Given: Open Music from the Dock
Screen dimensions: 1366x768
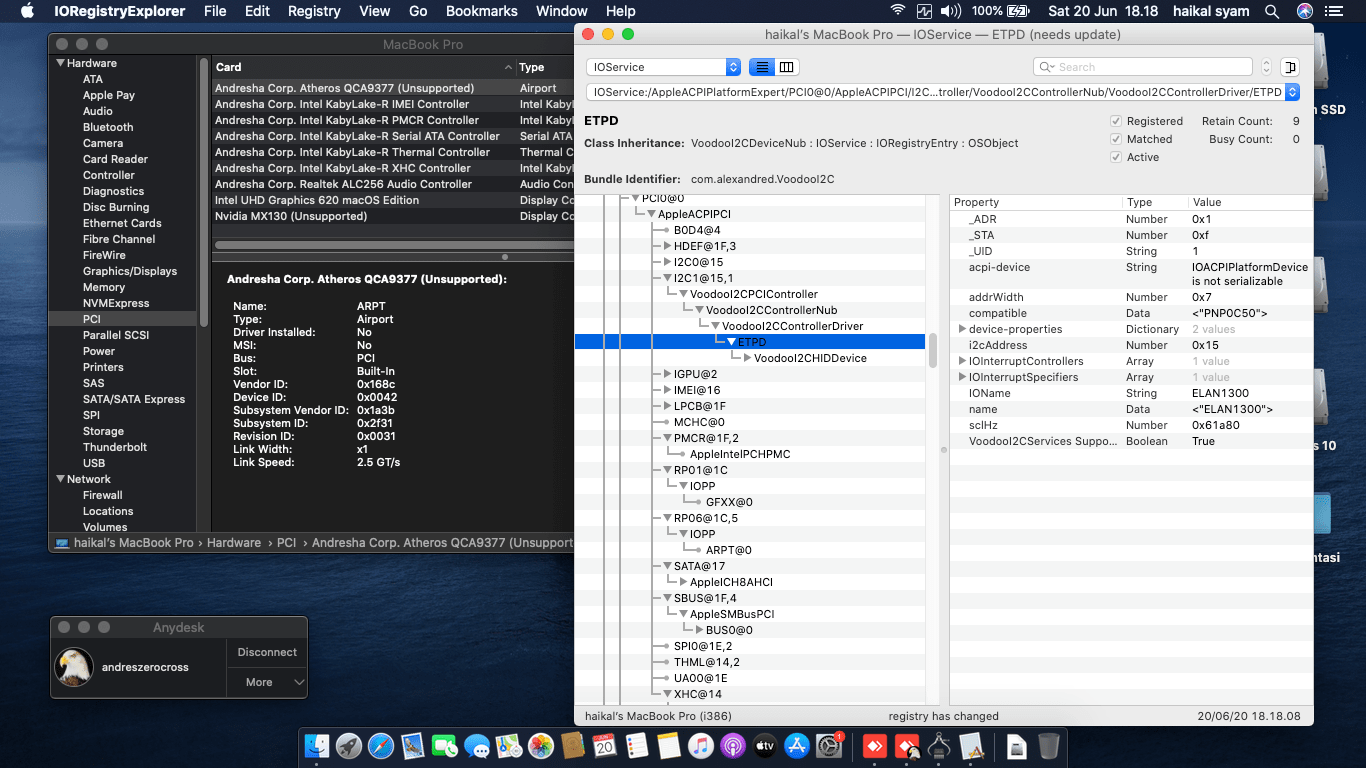Looking at the screenshot, I should (x=701, y=746).
